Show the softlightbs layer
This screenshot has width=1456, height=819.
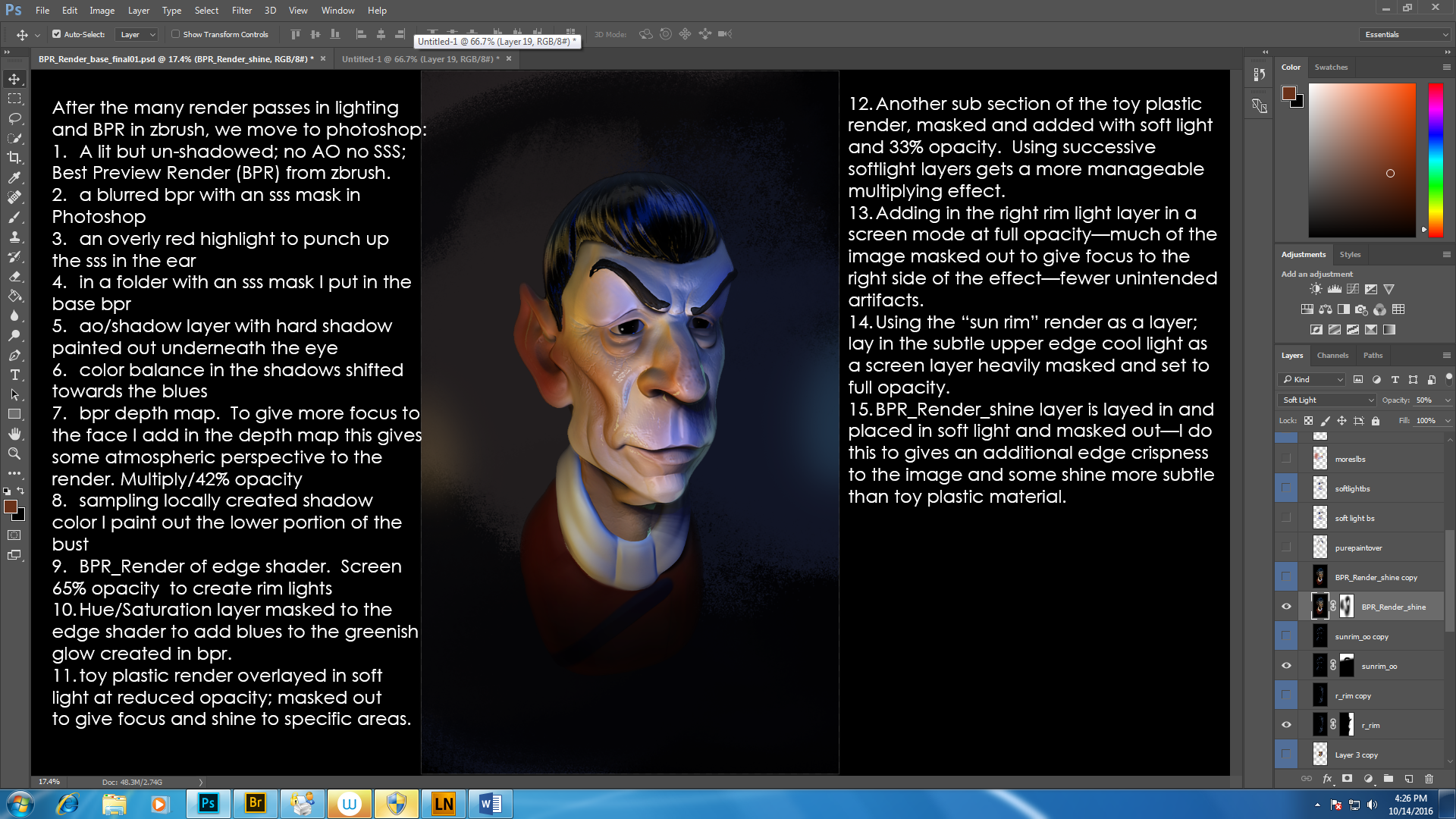[1286, 488]
